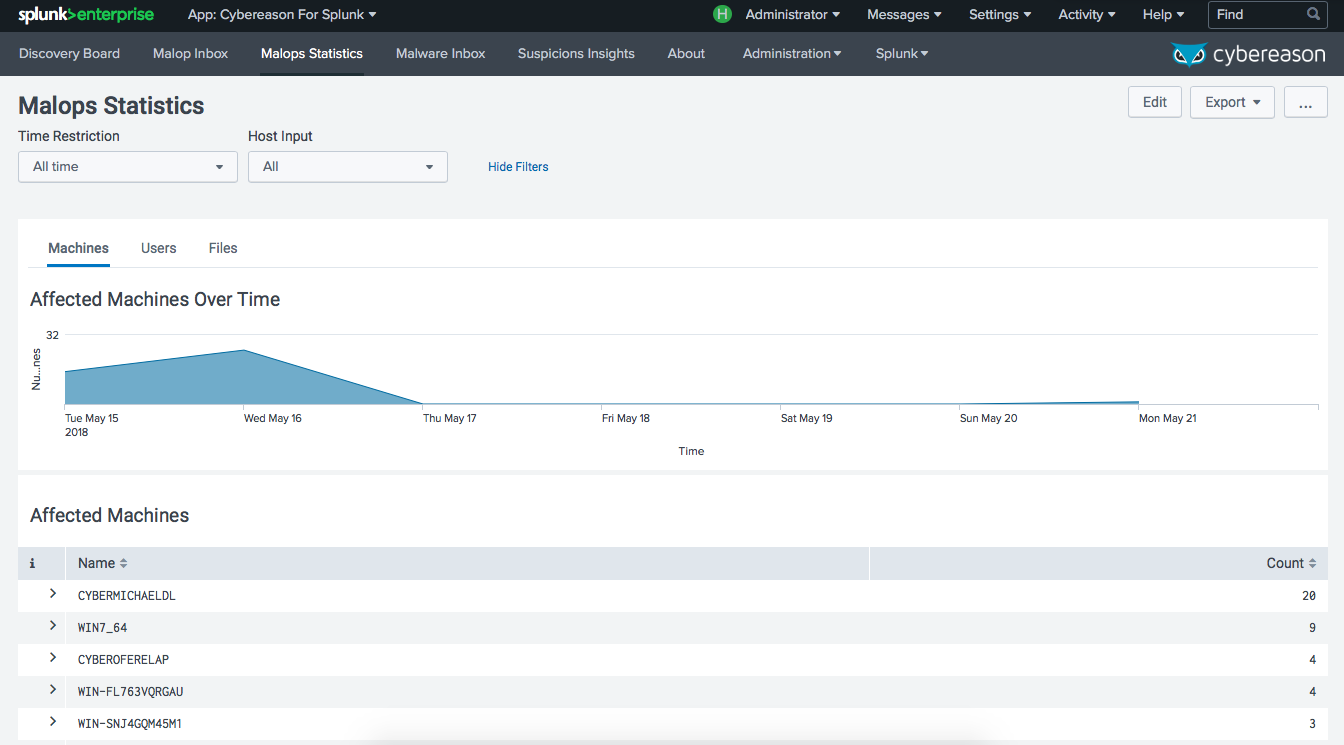
Task: Click the Cybereason owl logo
Action: [1189, 54]
